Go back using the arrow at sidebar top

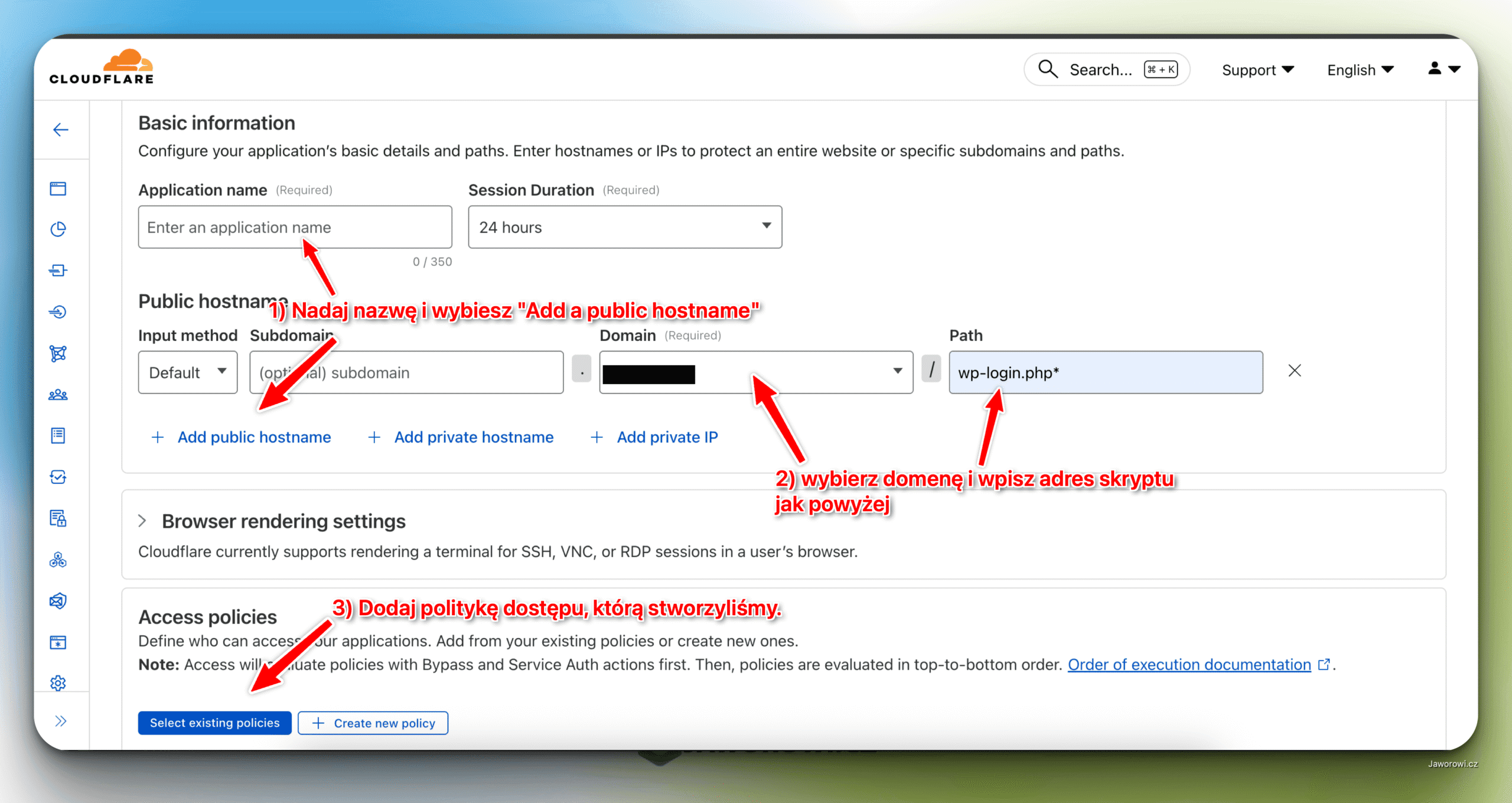[x=61, y=129]
